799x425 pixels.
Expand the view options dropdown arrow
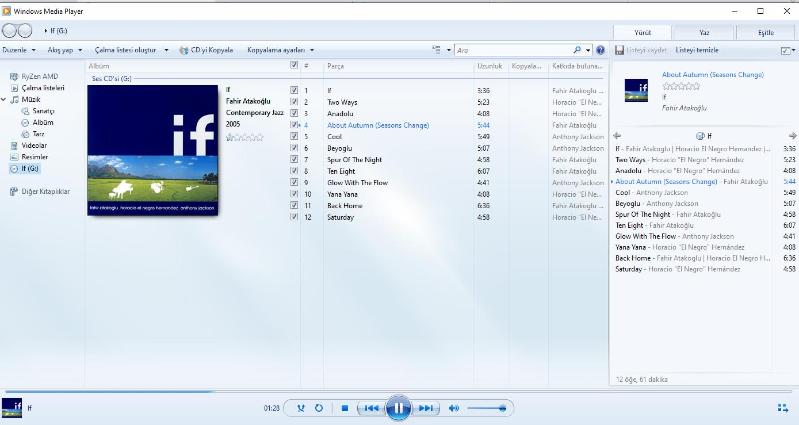point(449,50)
